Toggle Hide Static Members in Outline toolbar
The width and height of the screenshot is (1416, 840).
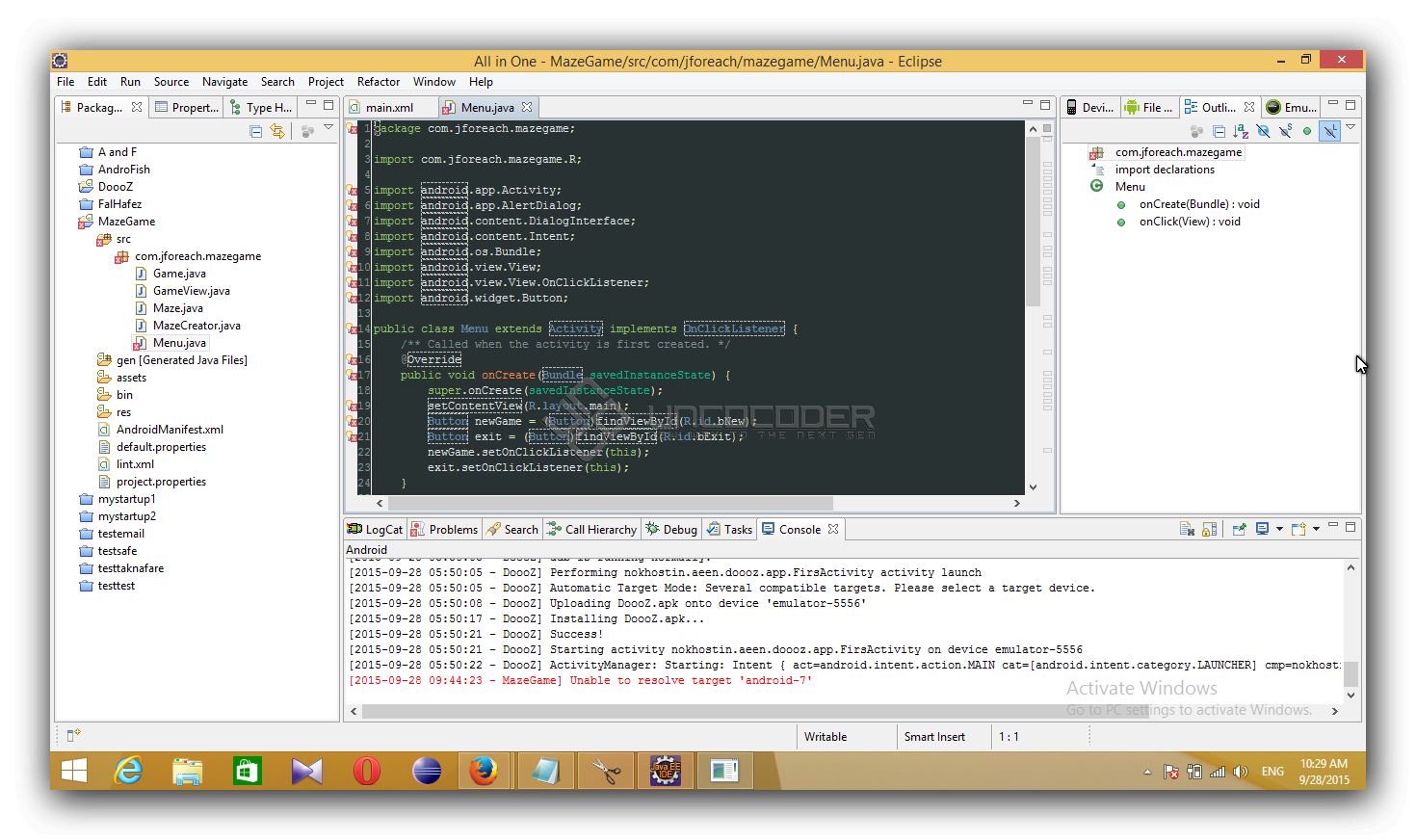(x=1285, y=131)
